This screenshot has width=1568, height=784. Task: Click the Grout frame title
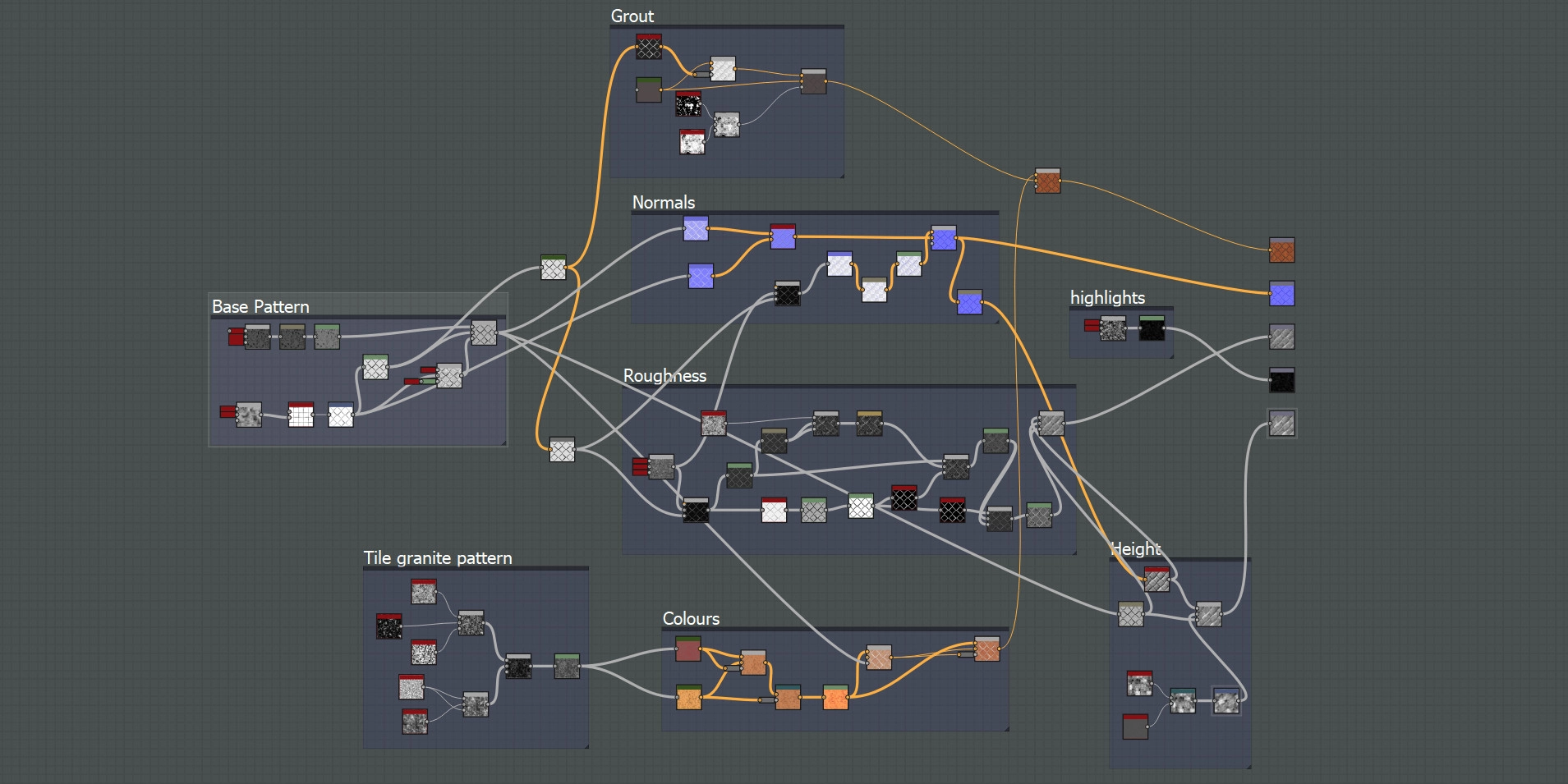click(x=632, y=16)
